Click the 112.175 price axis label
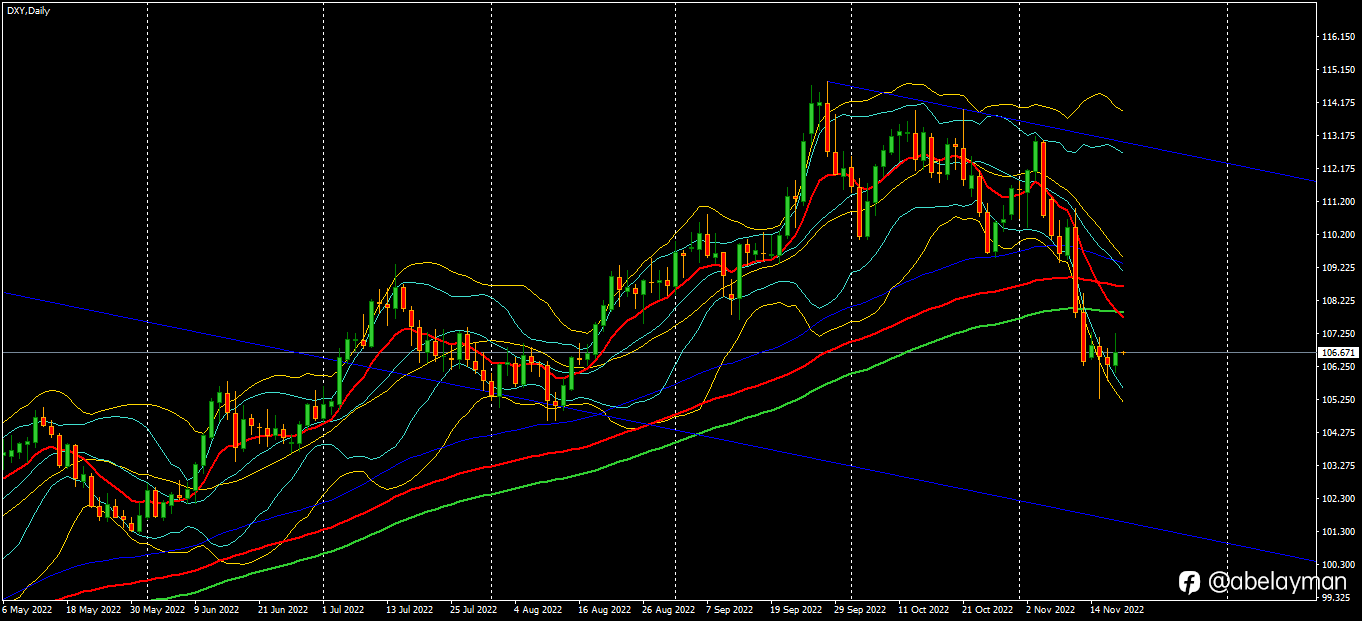This screenshot has width=1362, height=621. click(x=1338, y=169)
